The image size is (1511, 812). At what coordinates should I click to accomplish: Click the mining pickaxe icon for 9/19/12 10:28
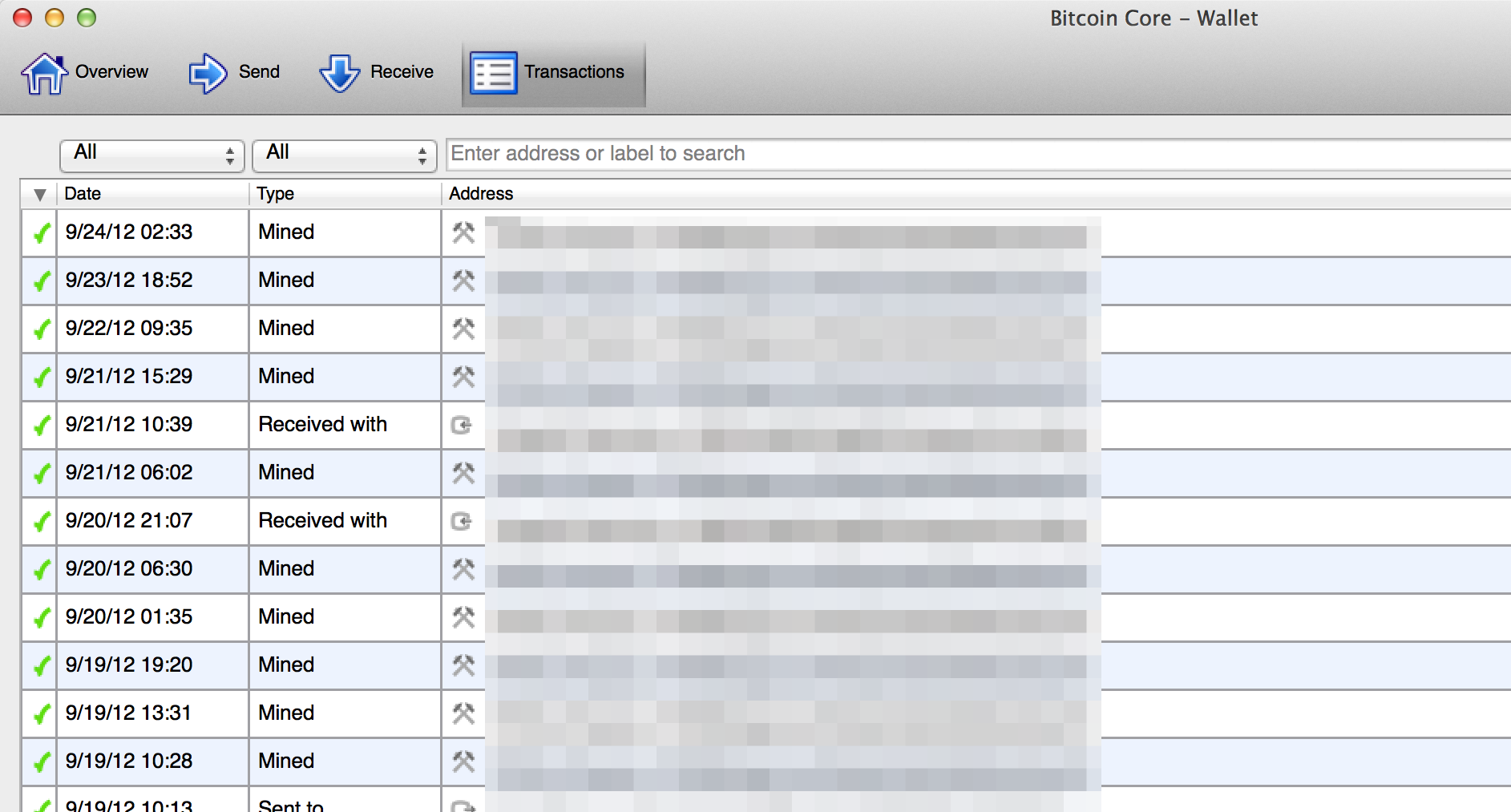(x=463, y=762)
